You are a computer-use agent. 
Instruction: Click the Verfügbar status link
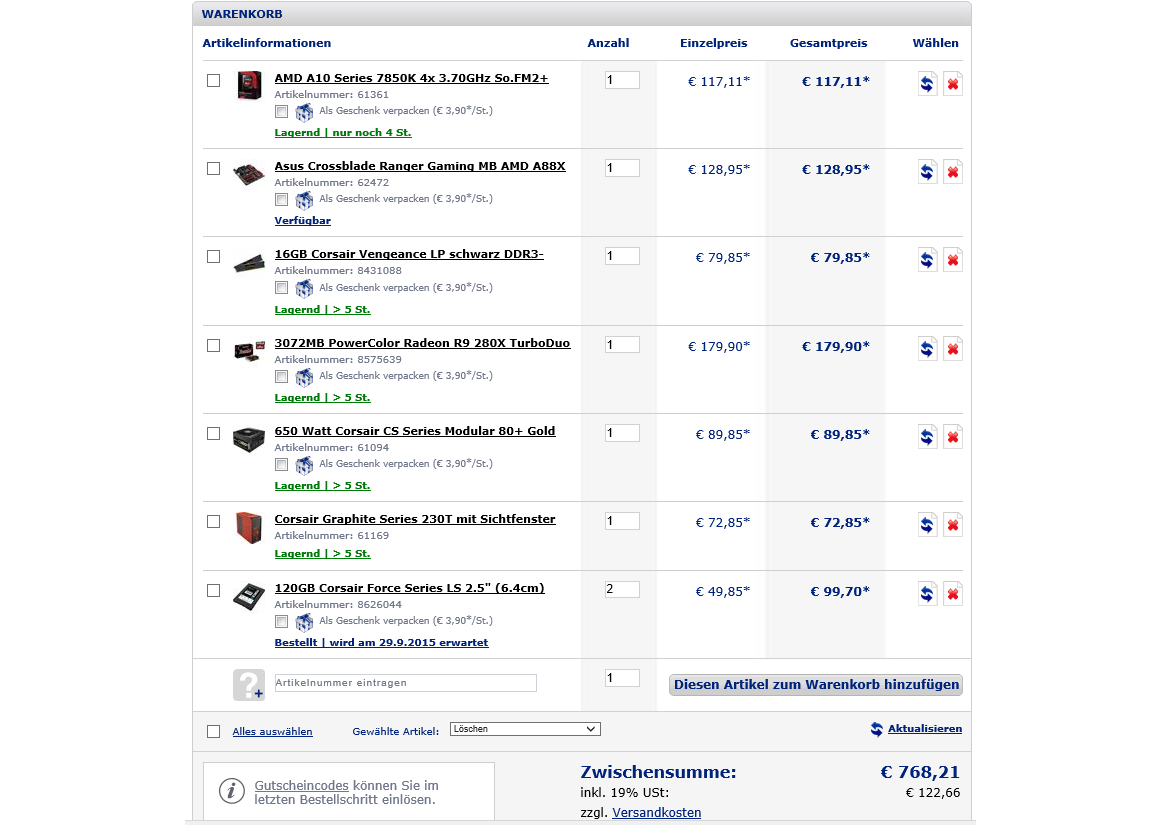303,220
